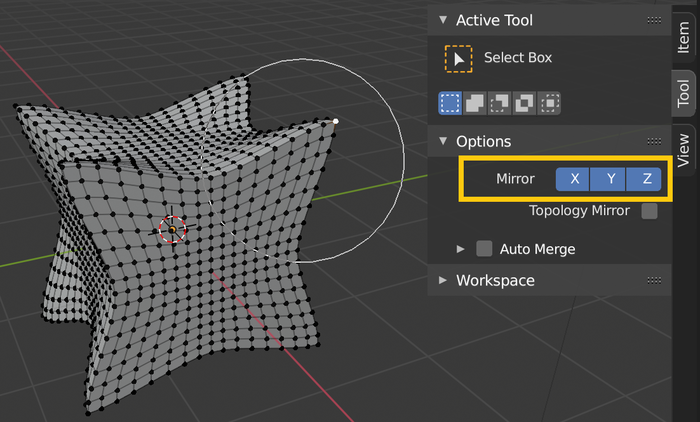Image resolution: width=700 pixels, height=422 pixels.
Task: Enable the Auto Merge checkbox
Action: 484,249
